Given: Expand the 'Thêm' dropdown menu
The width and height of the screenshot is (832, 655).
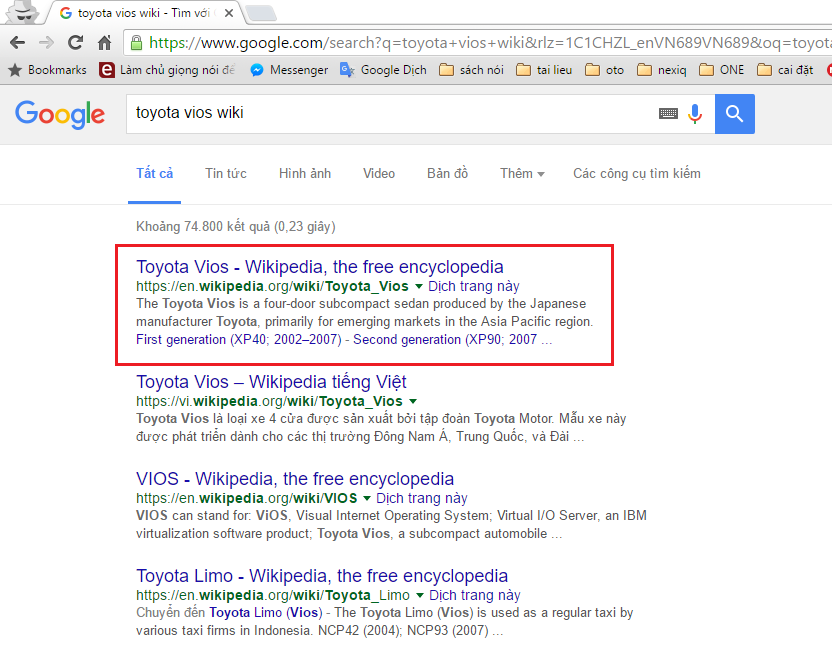Looking at the screenshot, I should [x=522, y=174].
